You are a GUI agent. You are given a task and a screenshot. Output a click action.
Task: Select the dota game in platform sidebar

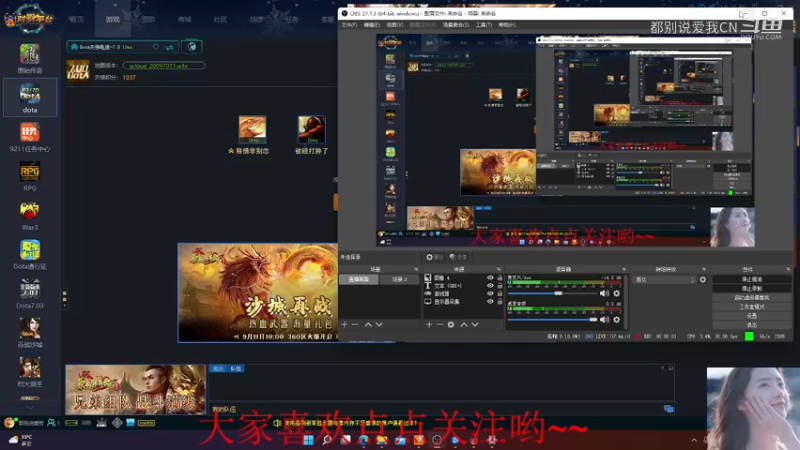(30, 97)
